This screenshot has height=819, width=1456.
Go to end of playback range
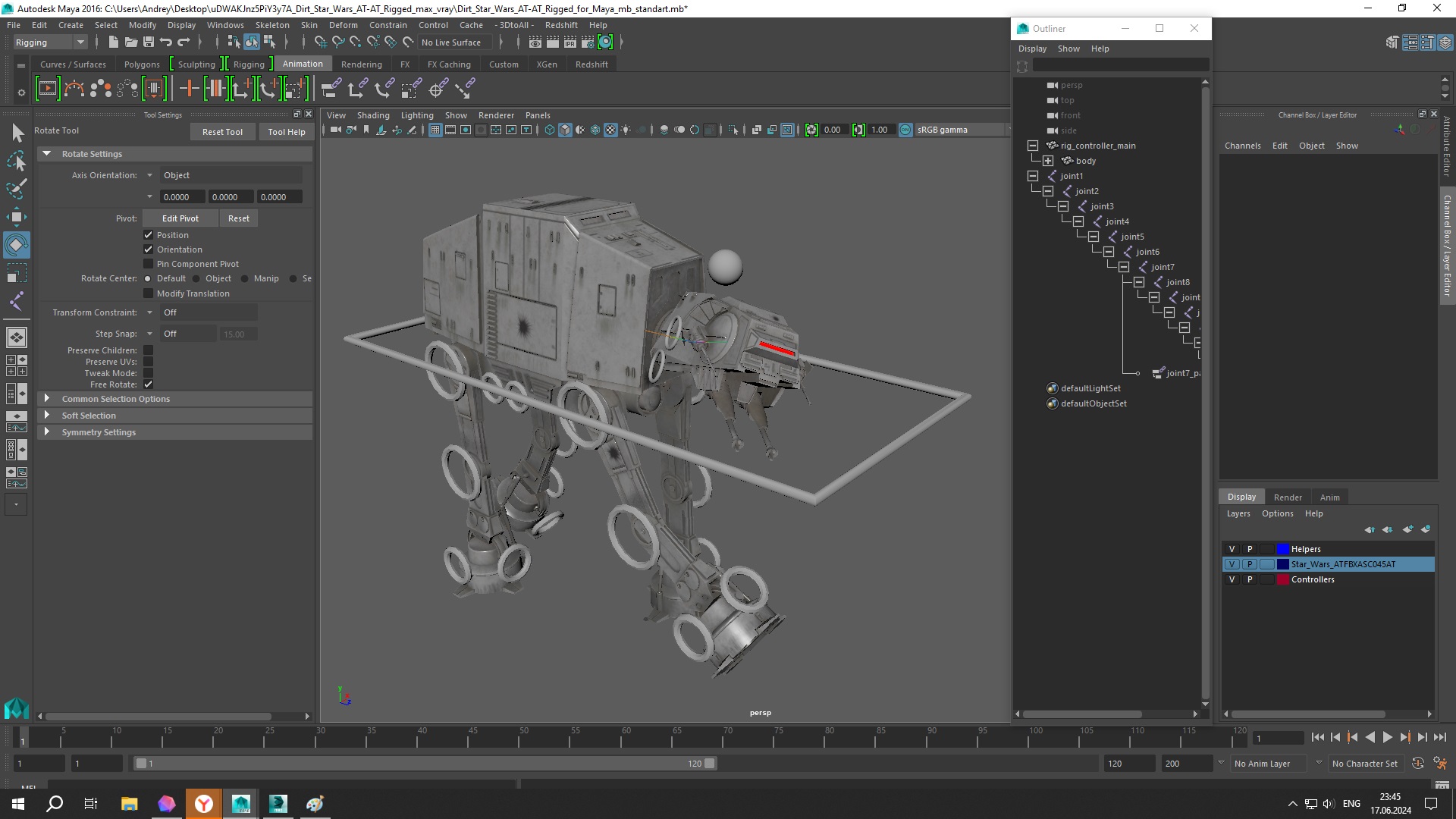[1439, 737]
